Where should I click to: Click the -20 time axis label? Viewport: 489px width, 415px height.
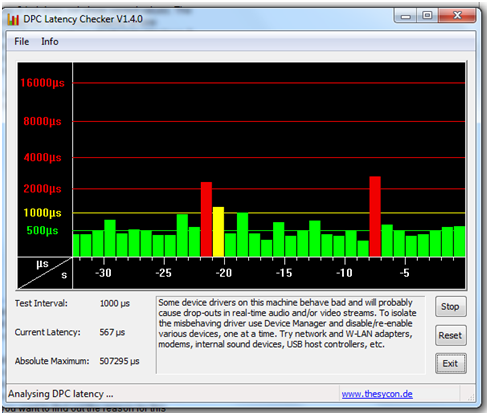[224, 273]
